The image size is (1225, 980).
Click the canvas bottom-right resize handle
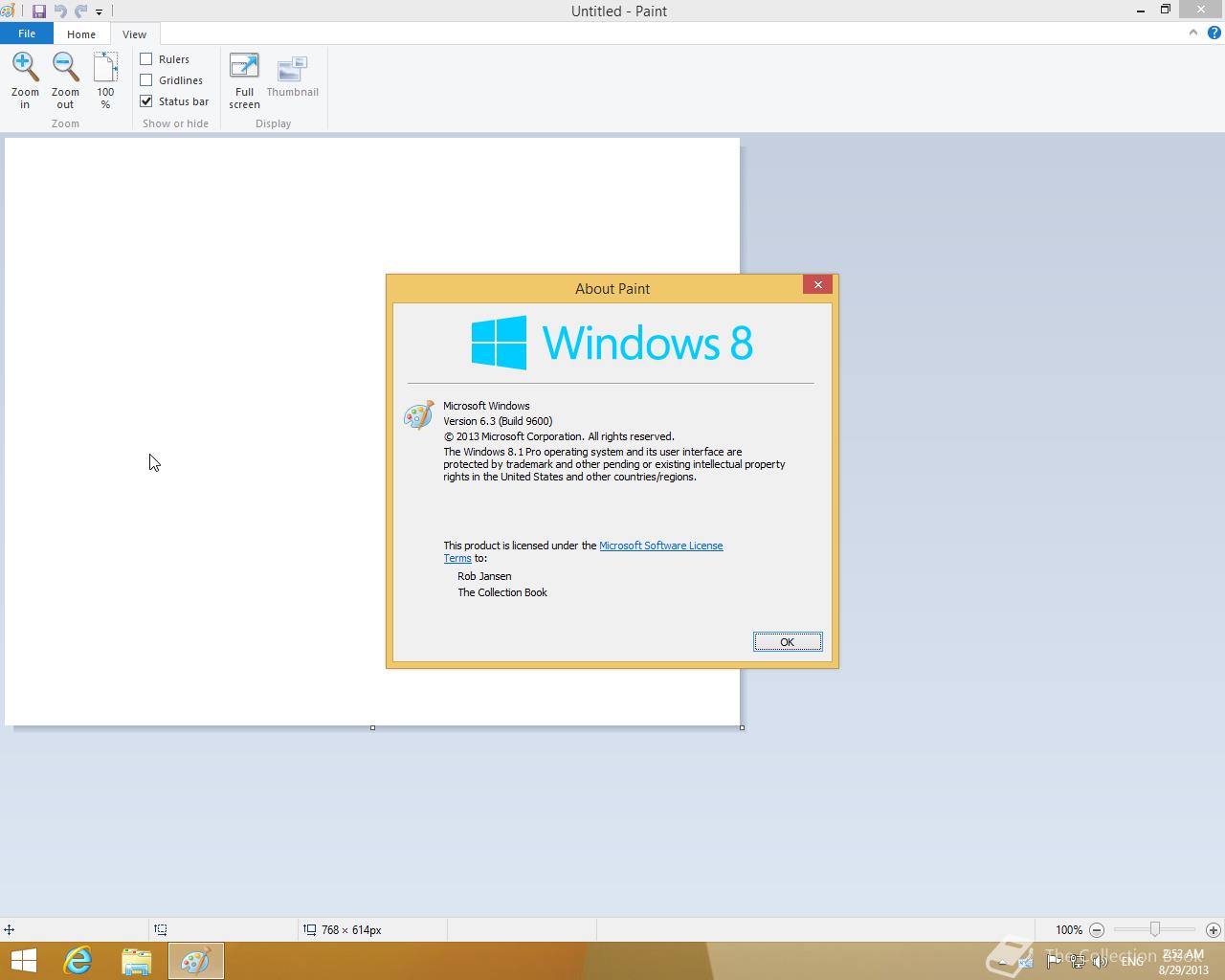742,727
